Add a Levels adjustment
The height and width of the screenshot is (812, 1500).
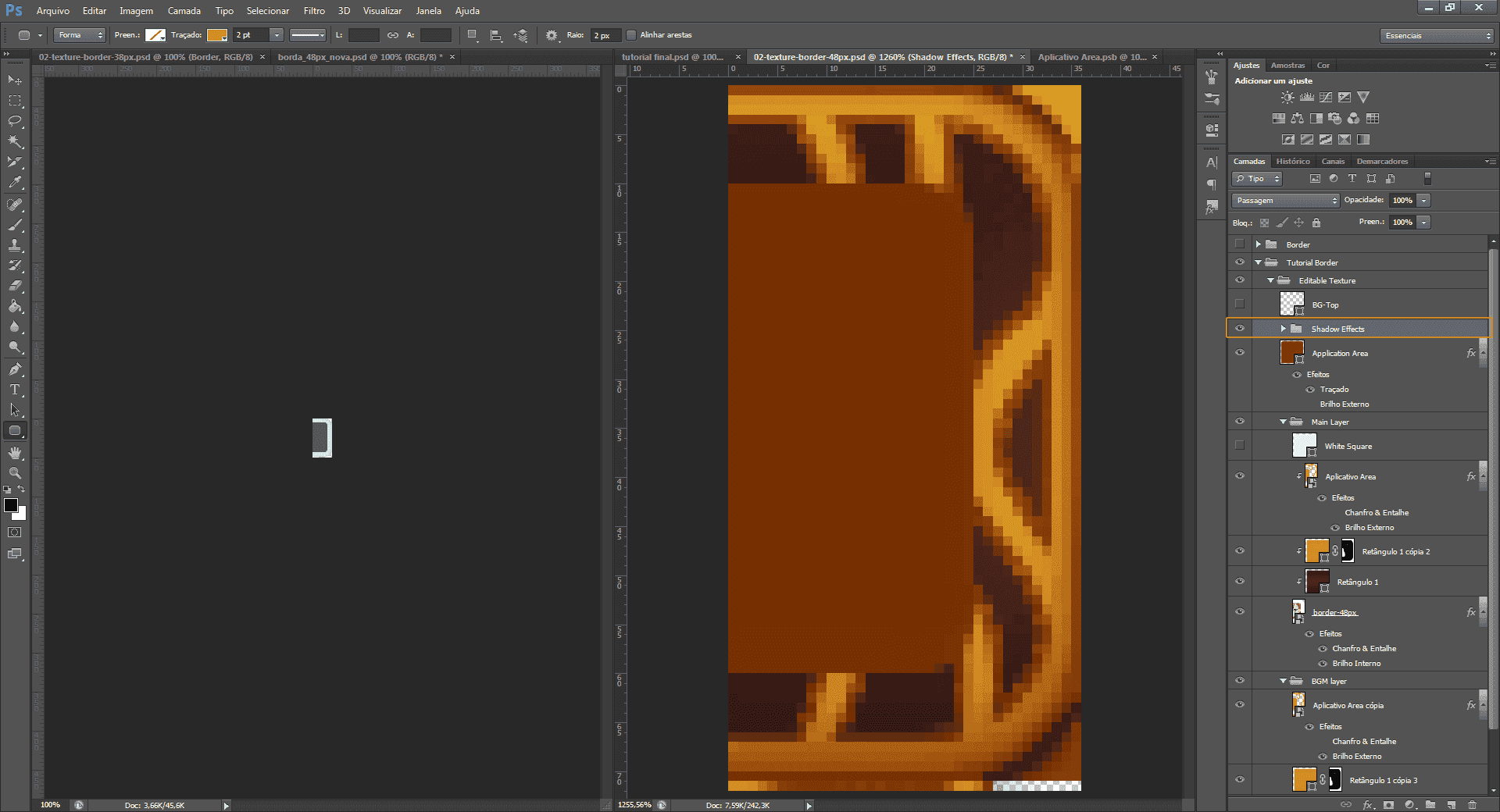pos(1306,98)
